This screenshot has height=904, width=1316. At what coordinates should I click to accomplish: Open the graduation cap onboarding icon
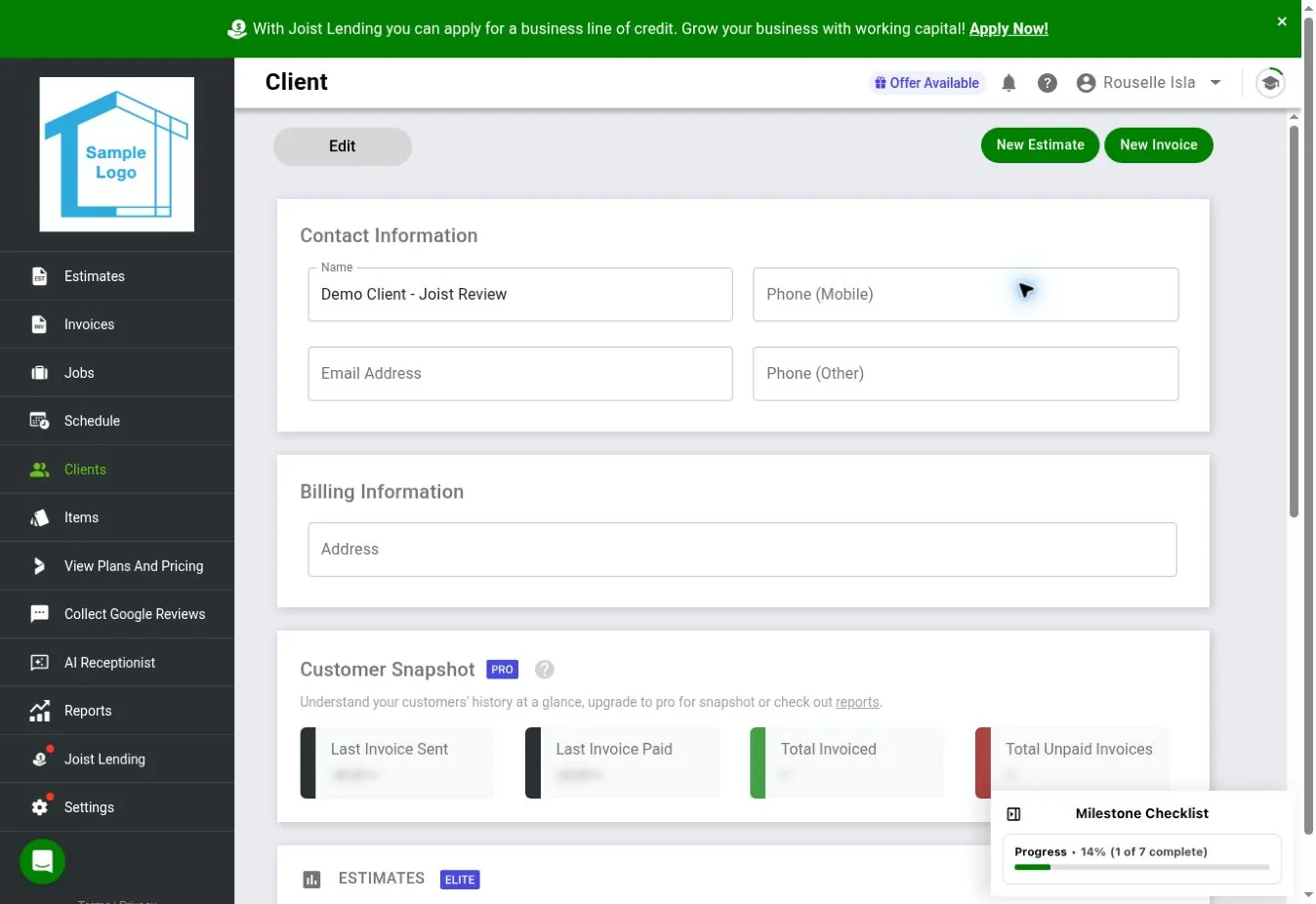pos(1270,83)
